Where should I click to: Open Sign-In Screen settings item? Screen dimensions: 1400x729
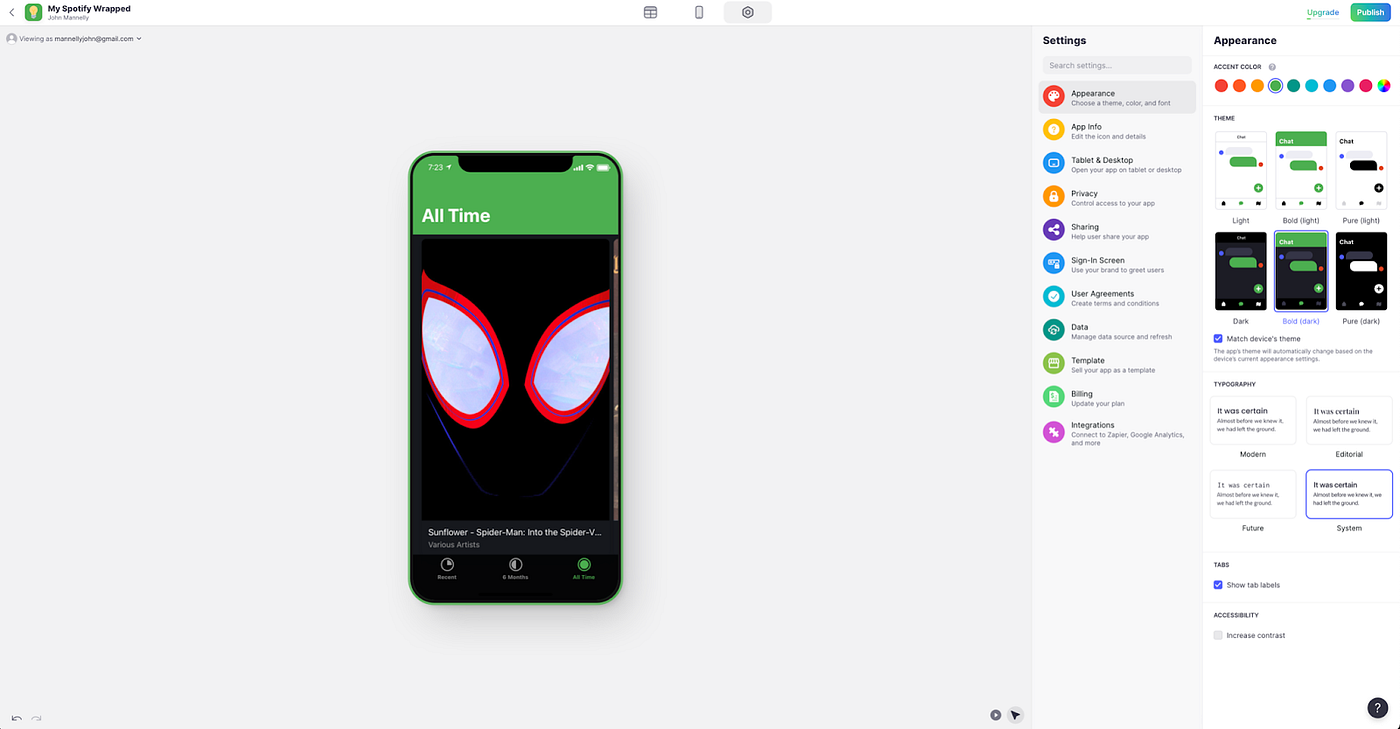[x=1117, y=264]
